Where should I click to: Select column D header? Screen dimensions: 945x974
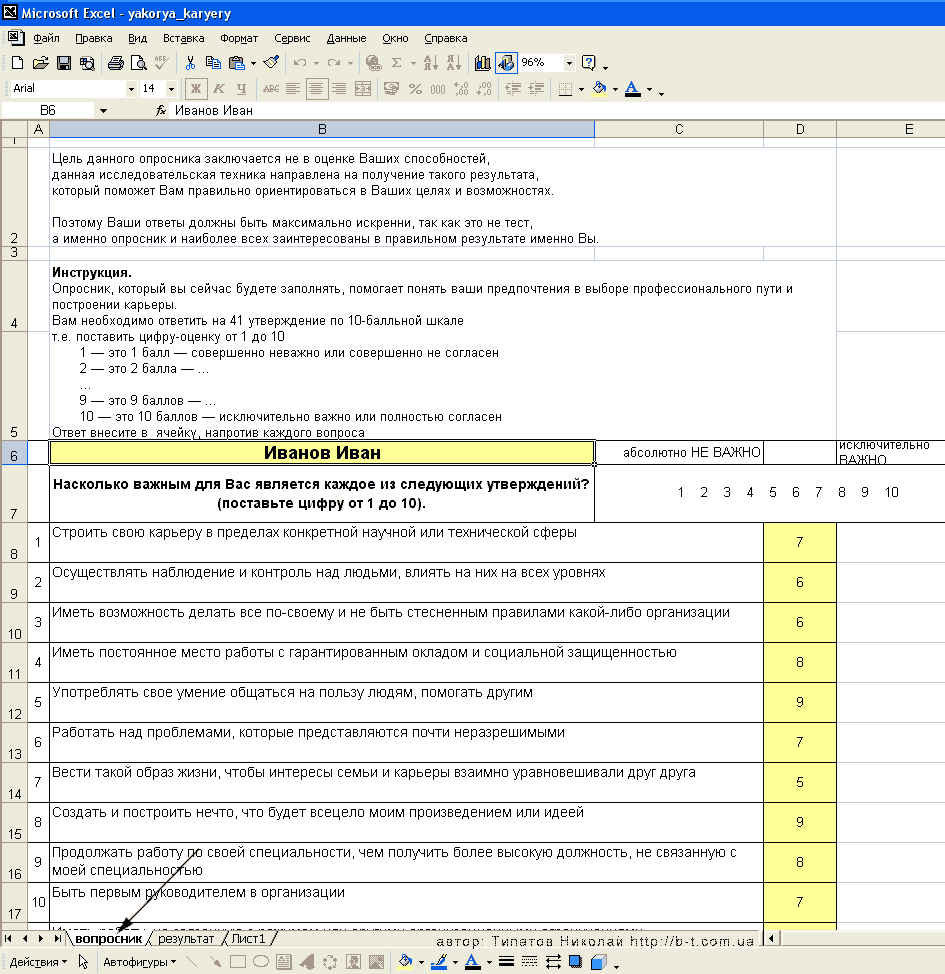[800, 129]
